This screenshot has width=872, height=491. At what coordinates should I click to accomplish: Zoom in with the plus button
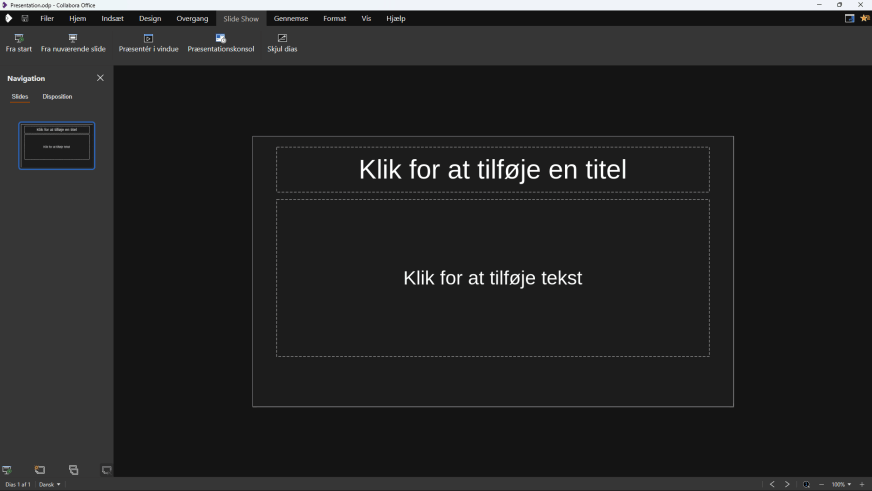point(862,484)
